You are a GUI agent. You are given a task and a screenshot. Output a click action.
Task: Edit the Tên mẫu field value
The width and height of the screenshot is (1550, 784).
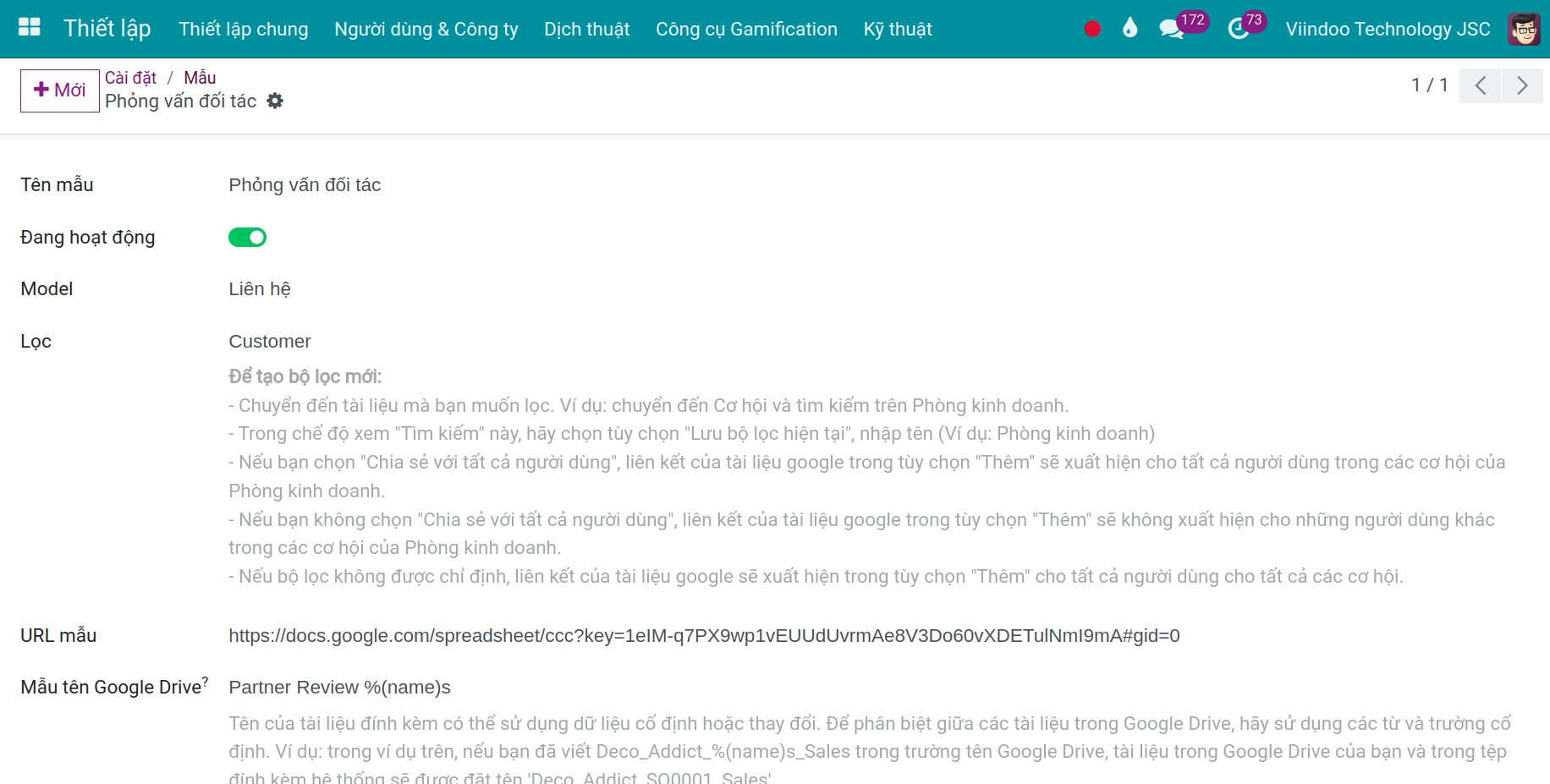[305, 185]
